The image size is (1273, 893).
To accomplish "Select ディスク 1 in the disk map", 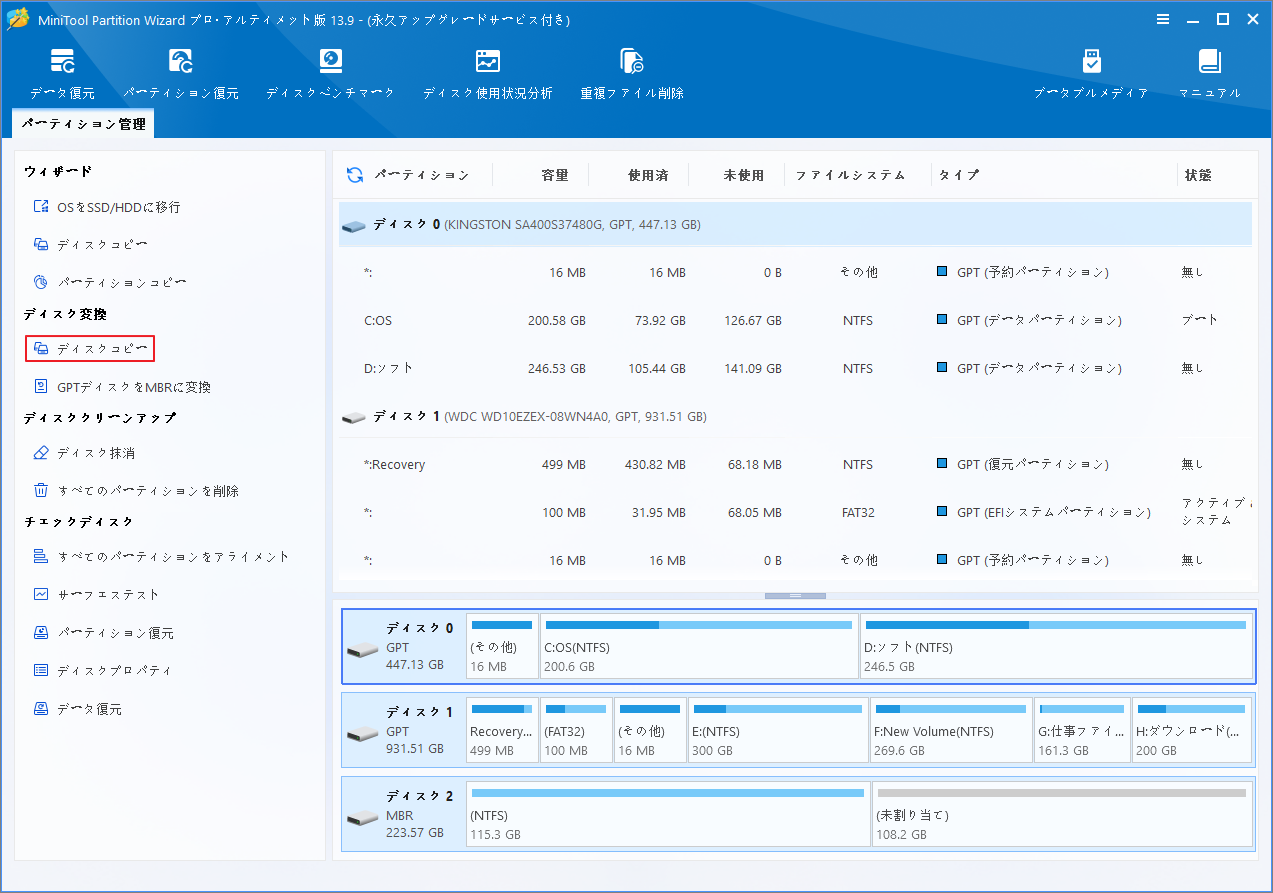I will 404,730.
